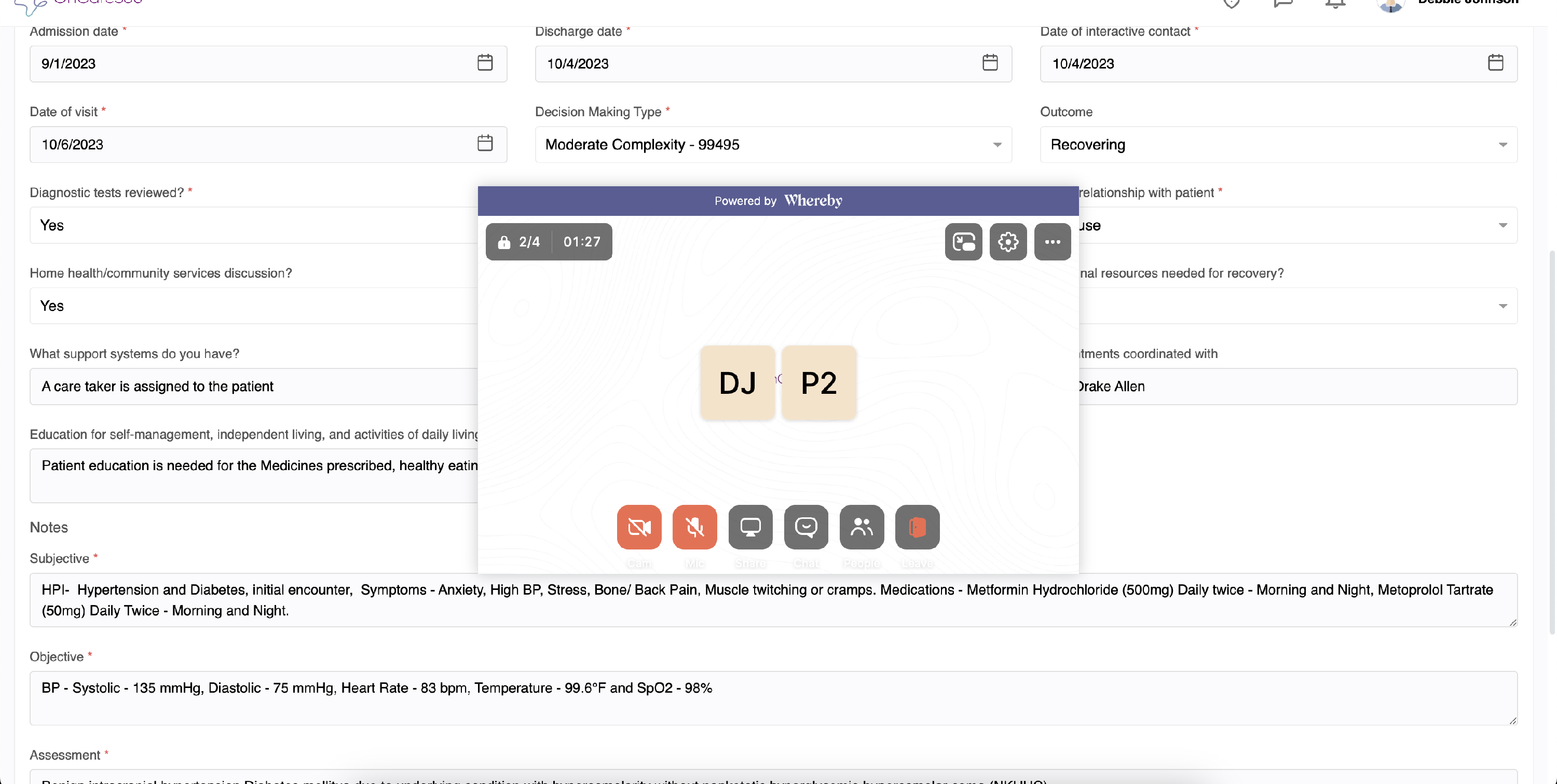The width and height of the screenshot is (1557, 784).
Task: Open Date of visit calendar picker
Action: pyautogui.click(x=485, y=144)
